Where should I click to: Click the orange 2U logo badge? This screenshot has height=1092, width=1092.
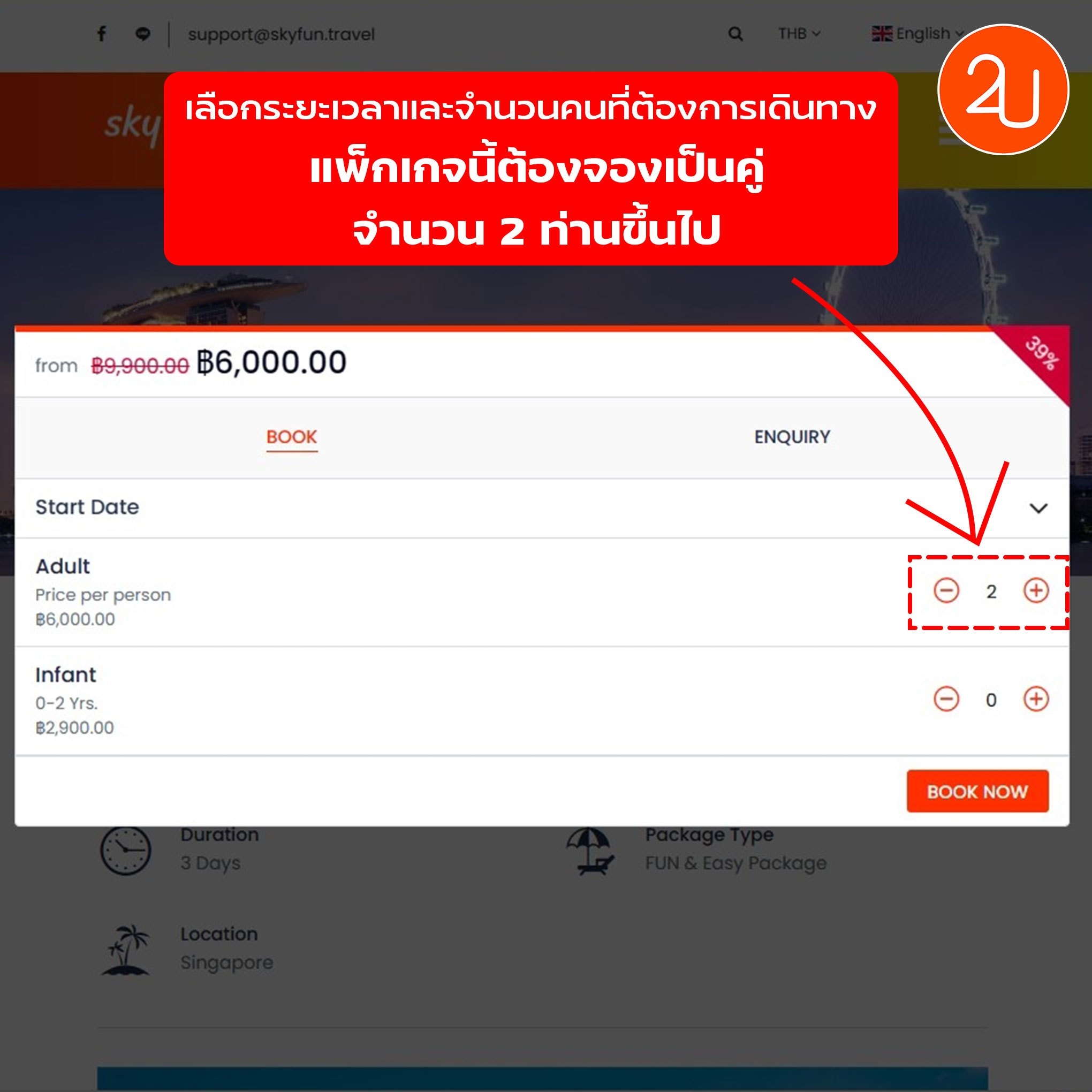(1003, 89)
